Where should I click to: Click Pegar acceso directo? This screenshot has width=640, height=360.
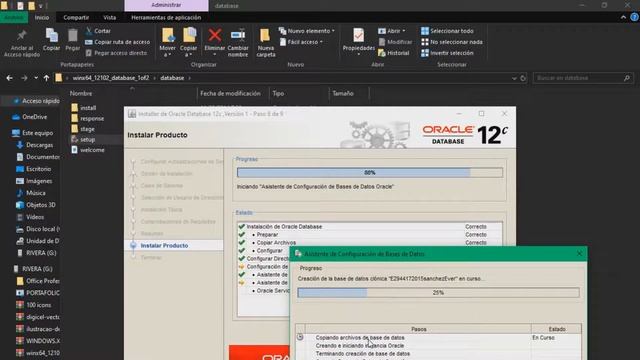click(116, 53)
